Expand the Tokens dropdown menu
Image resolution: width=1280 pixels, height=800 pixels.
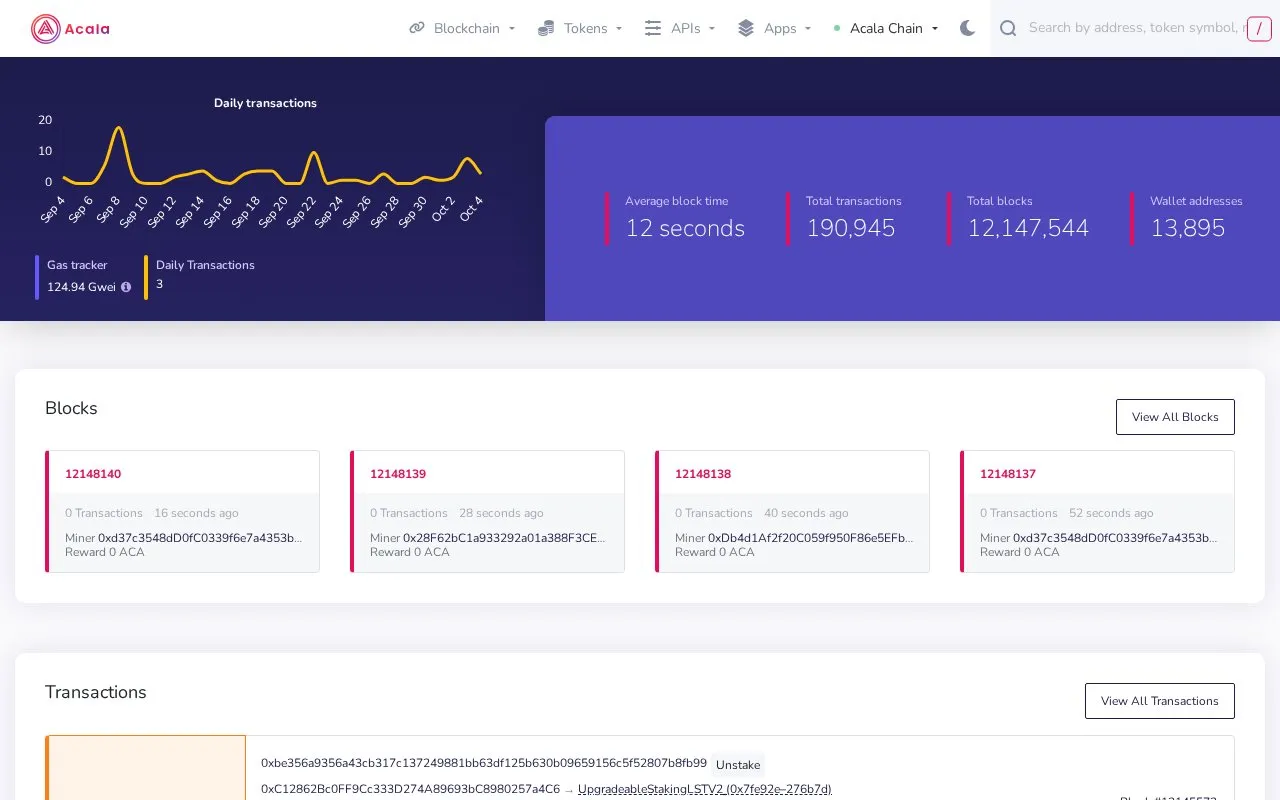coord(580,28)
